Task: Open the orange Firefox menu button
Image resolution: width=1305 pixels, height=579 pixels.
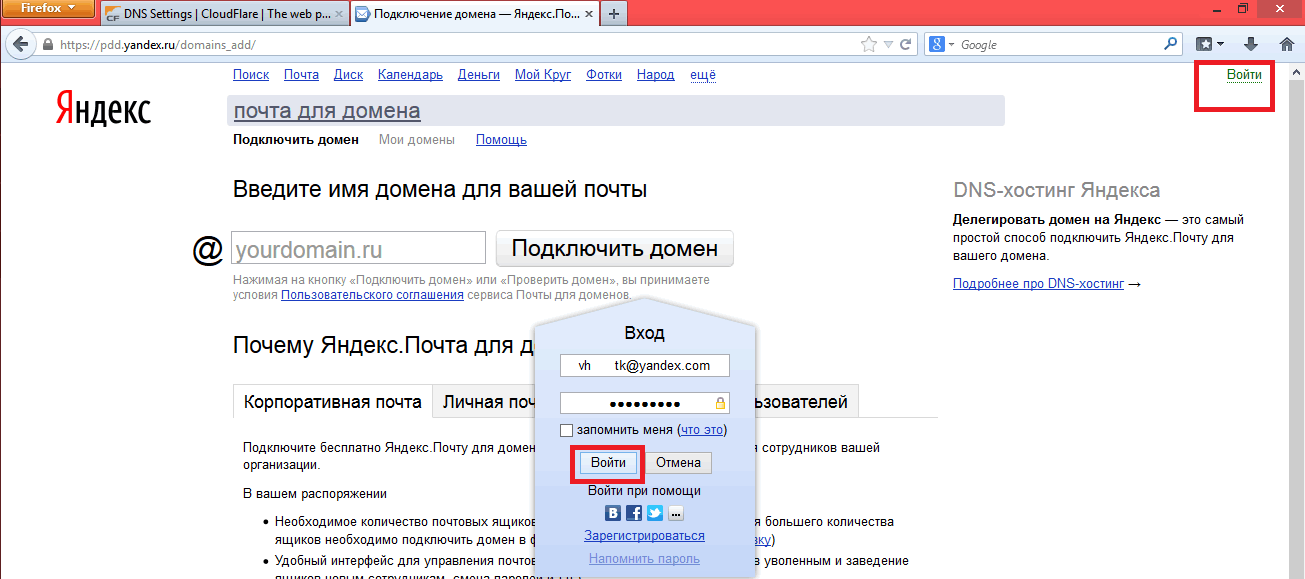Action: pyautogui.click(x=49, y=11)
